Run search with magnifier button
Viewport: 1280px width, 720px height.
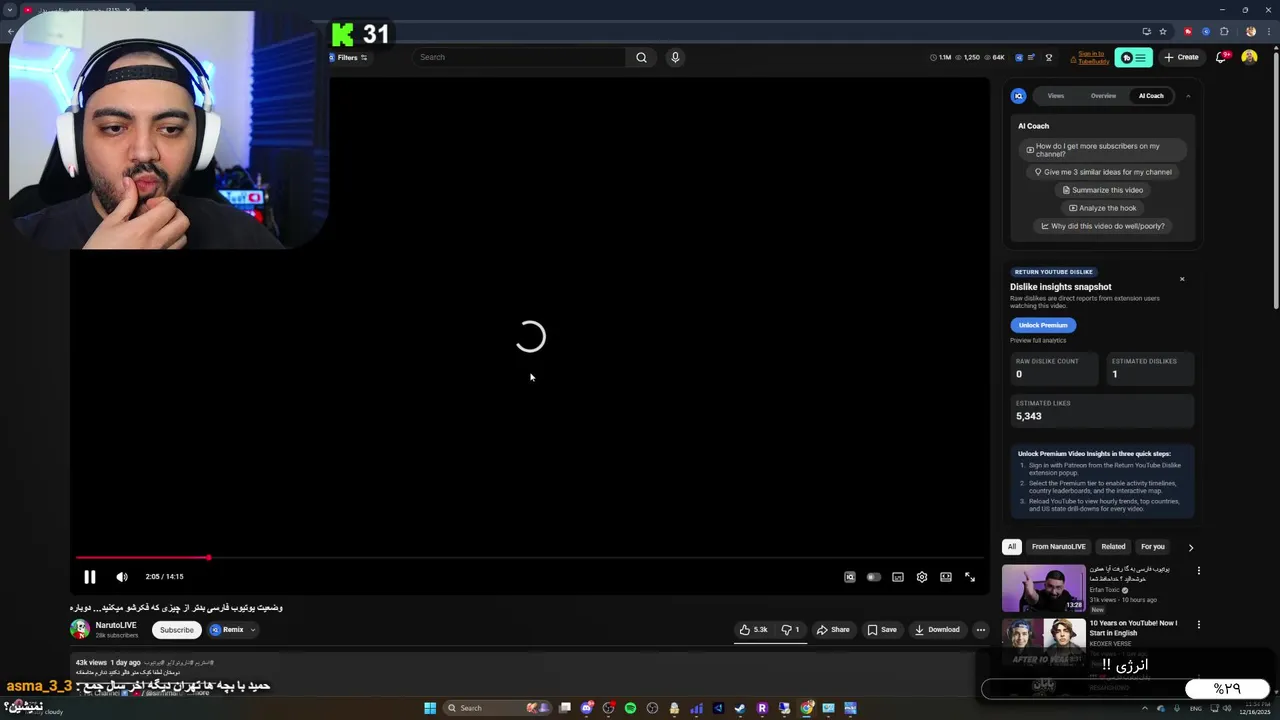[642, 57]
